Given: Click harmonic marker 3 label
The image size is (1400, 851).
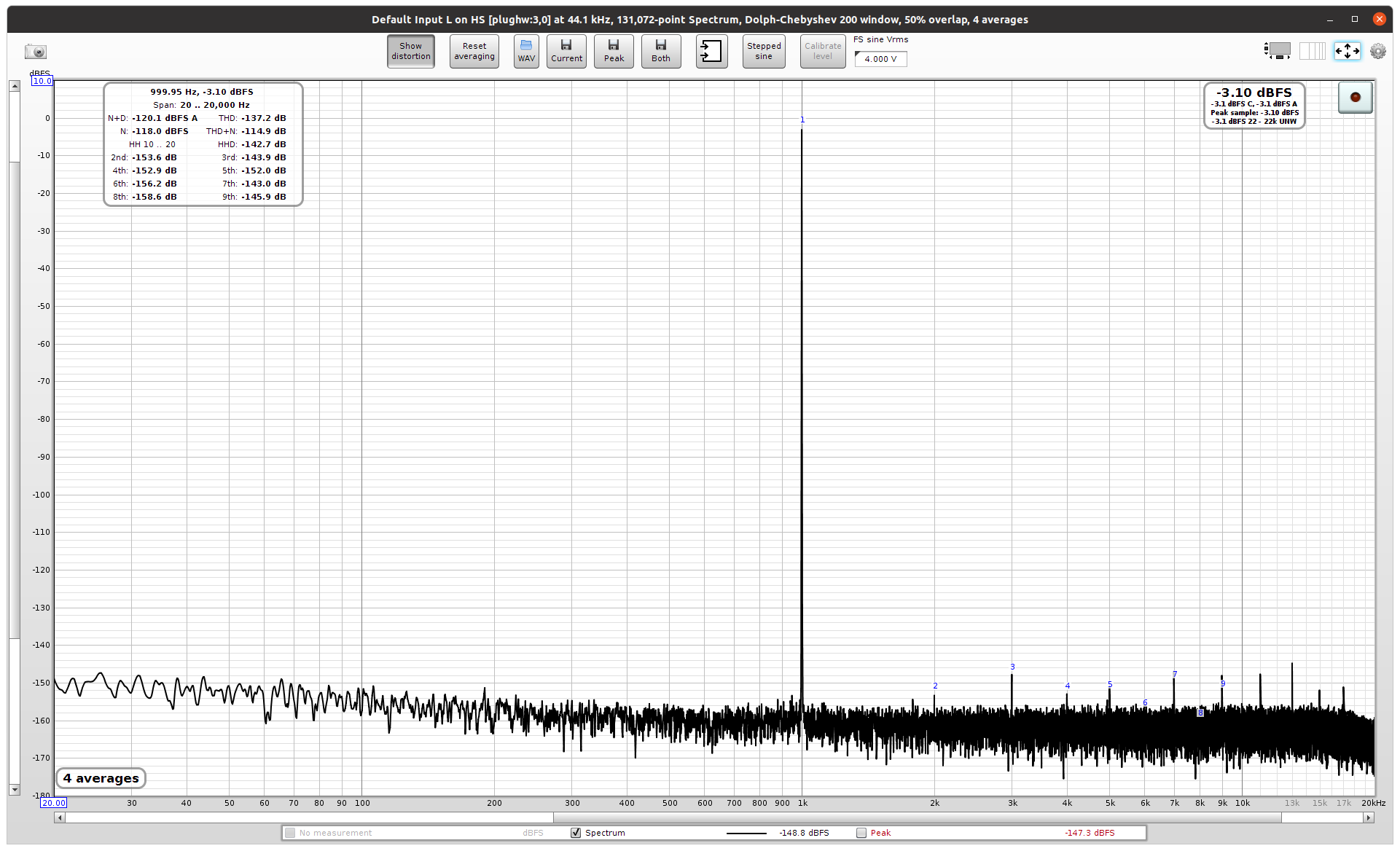Looking at the screenshot, I should tap(1012, 667).
